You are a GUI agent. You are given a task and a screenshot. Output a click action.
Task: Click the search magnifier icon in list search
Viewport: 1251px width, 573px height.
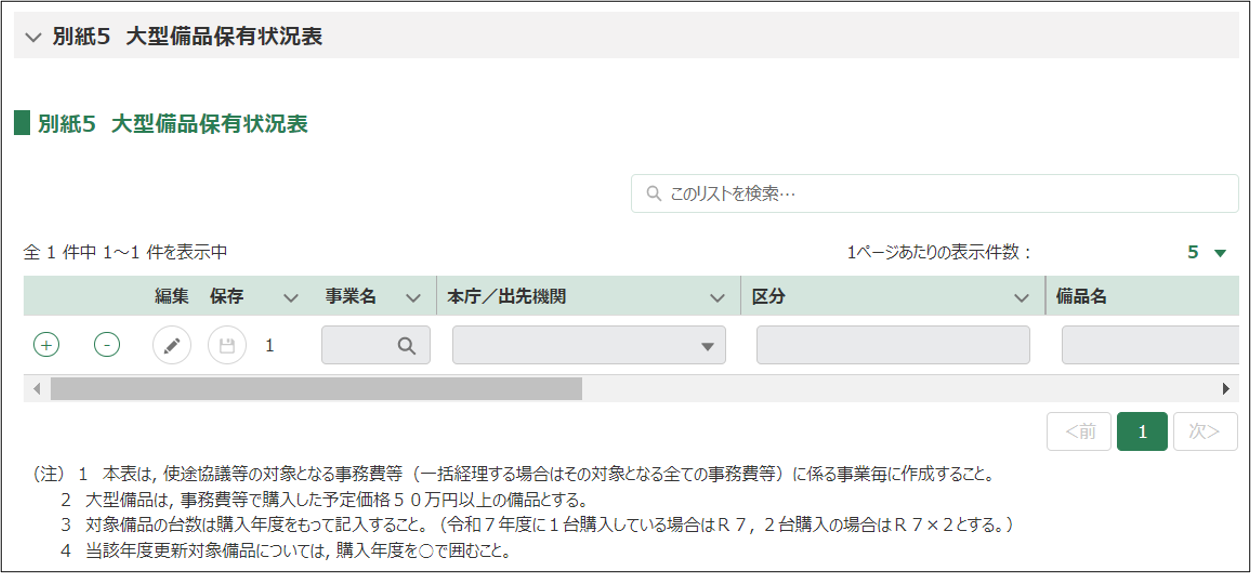click(x=654, y=193)
